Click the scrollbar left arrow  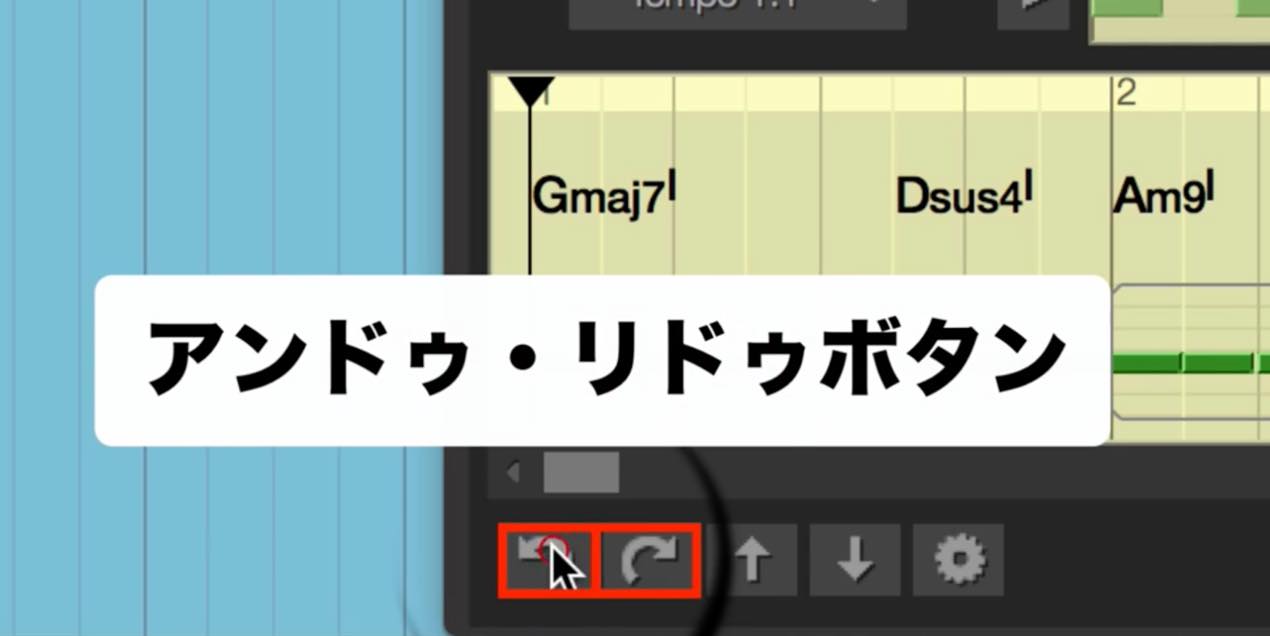click(514, 472)
